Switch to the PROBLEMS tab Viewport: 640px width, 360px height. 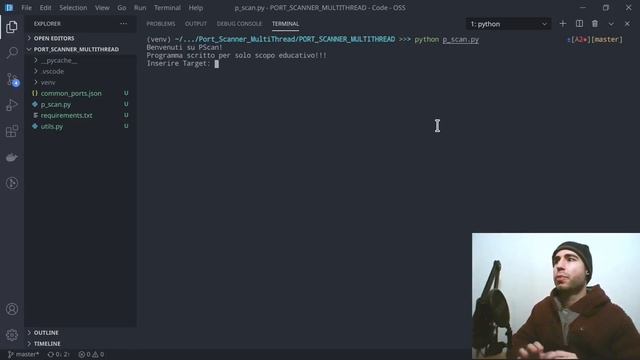[161, 24]
